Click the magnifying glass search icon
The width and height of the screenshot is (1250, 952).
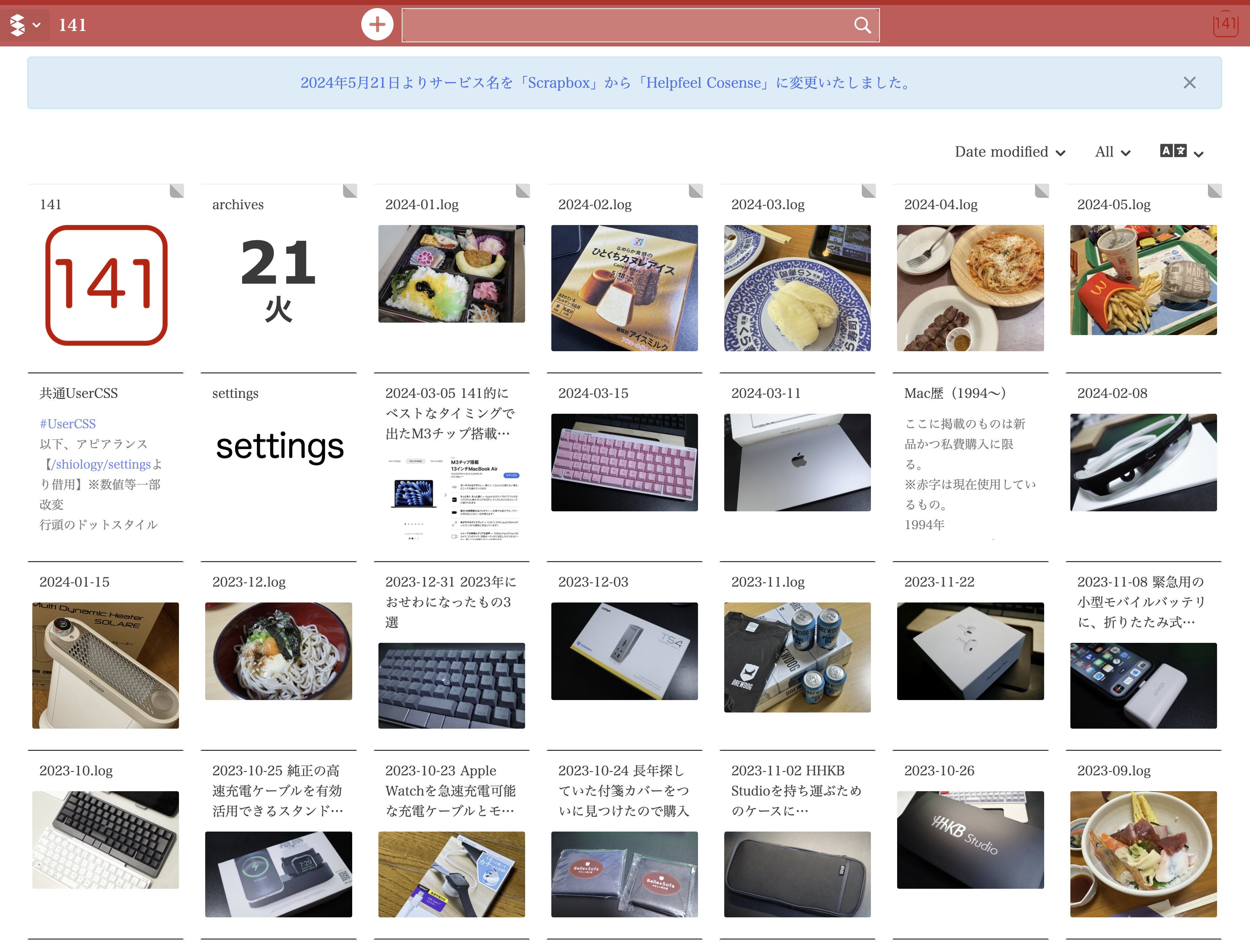coord(862,25)
